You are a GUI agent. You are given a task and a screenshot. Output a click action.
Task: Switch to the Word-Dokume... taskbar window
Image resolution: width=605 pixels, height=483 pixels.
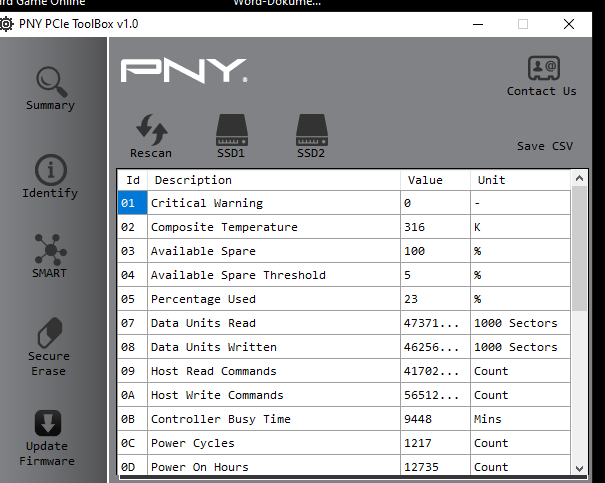[277, 3]
